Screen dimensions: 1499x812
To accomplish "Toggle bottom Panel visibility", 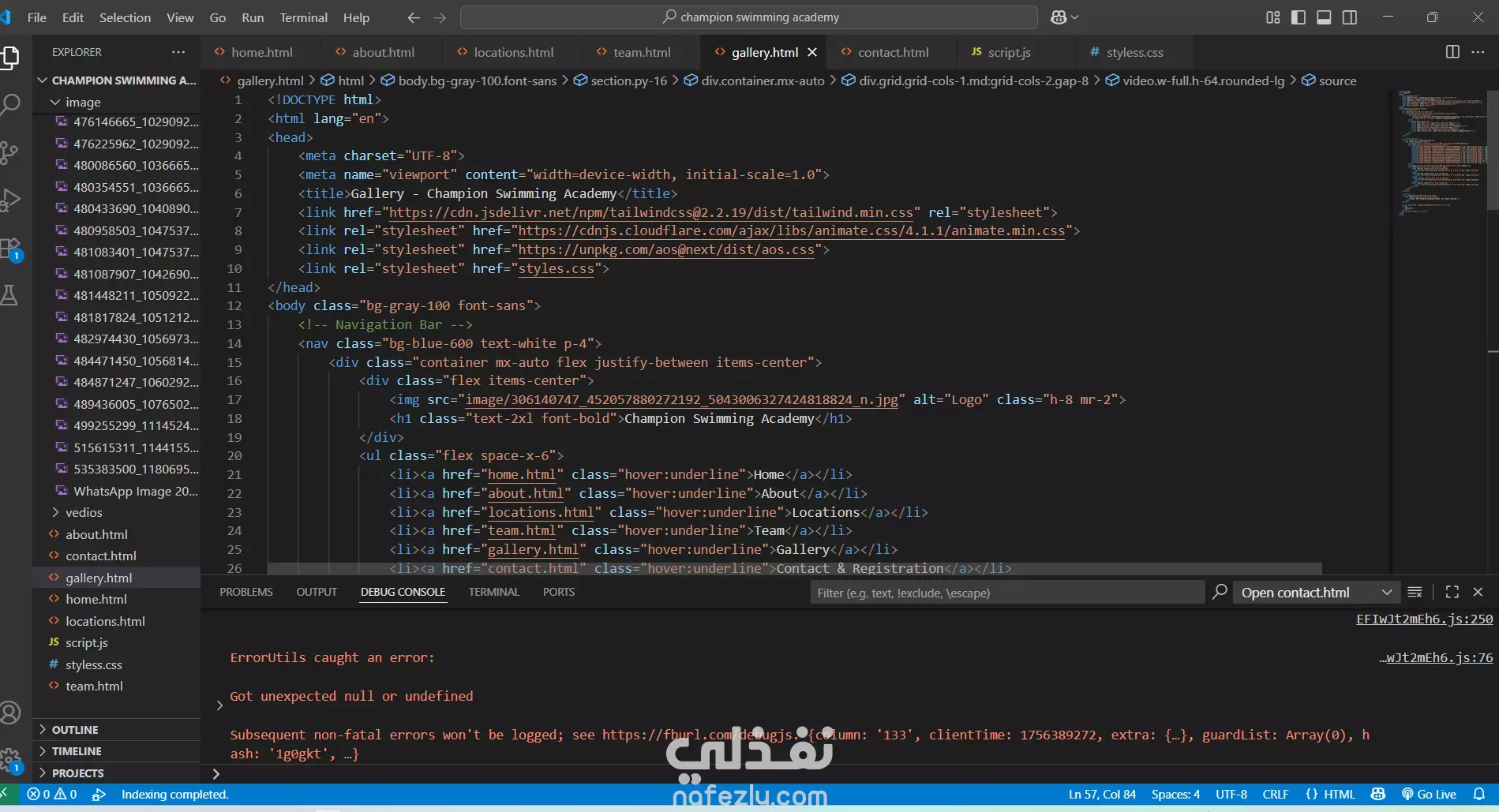I will click(1324, 17).
